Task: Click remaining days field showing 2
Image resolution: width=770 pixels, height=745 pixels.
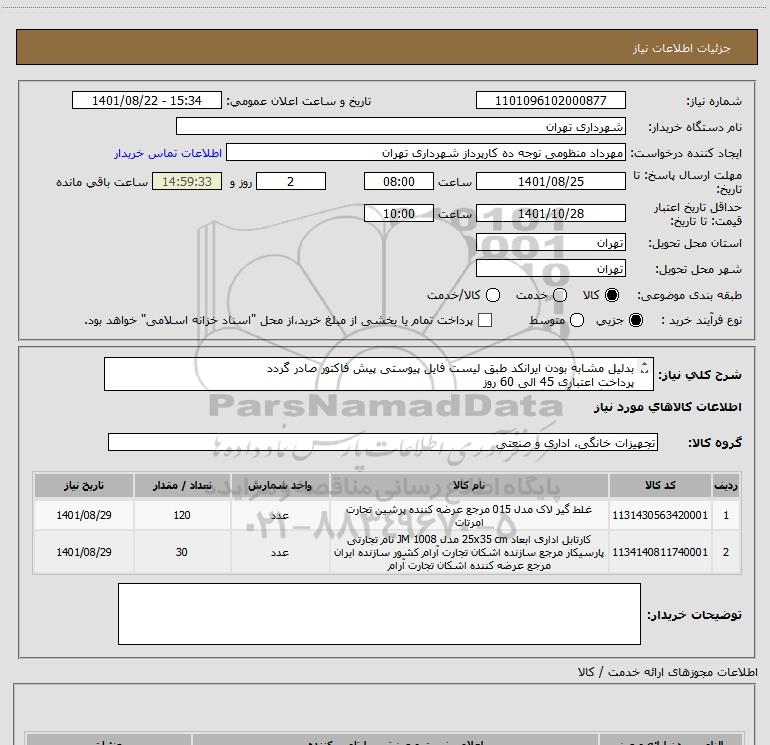Action: pos(291,181)
